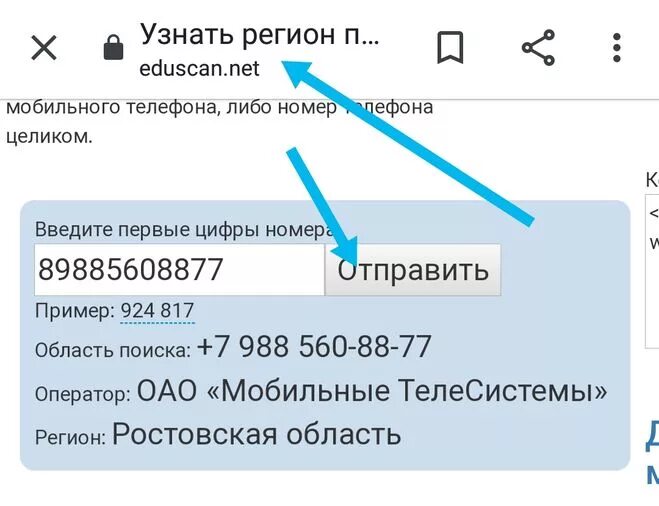Click the operator name ОАО «Мобильные ТелеСистемы»
Image resolution: width=659 pixels, height=506 pixels.
372,390
